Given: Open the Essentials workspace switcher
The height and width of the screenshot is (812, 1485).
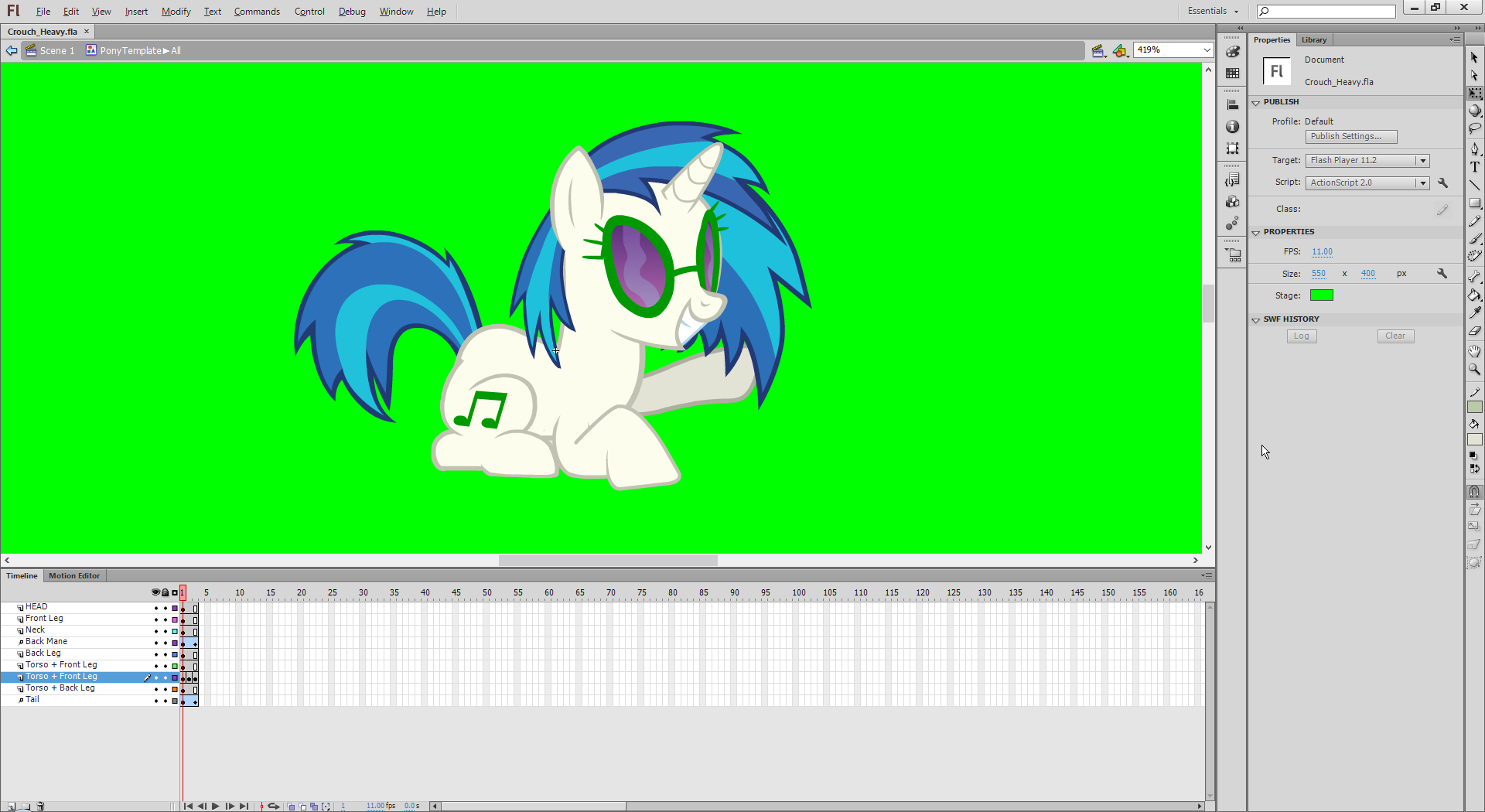Looking at the screenshot, I should click(1213, 11).
